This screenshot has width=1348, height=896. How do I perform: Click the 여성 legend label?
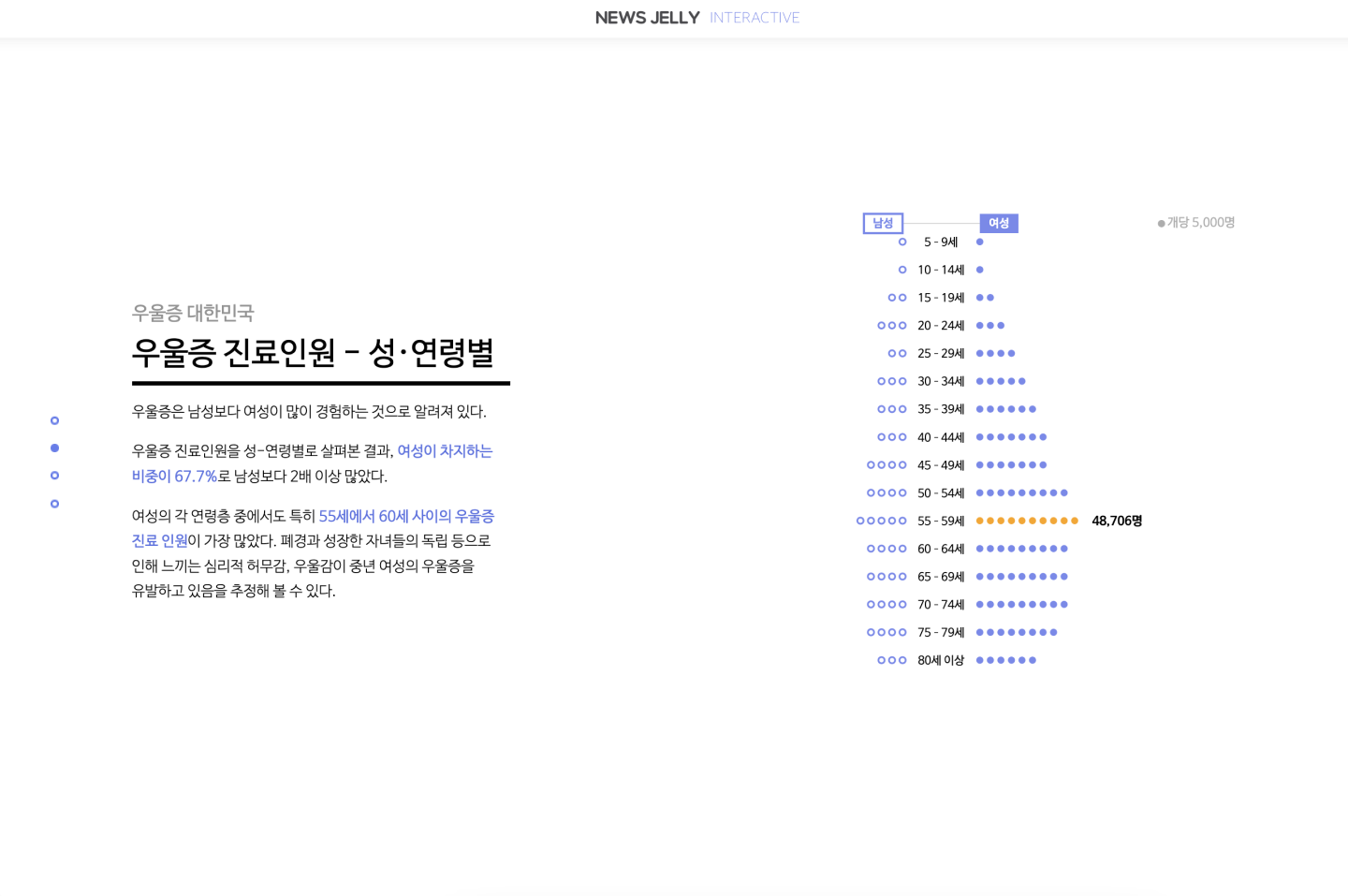tap(999, 223)
